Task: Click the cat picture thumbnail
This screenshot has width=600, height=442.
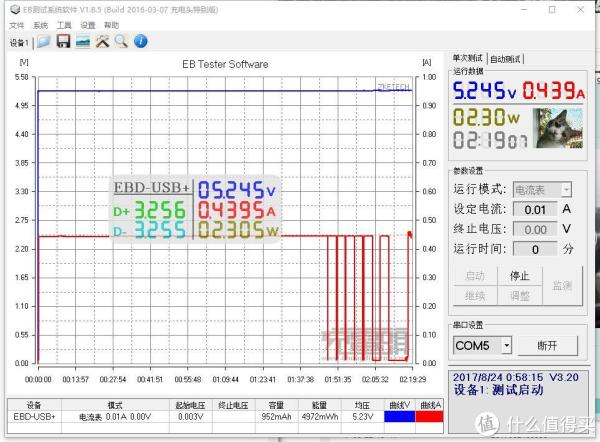Action: point(561,128)
